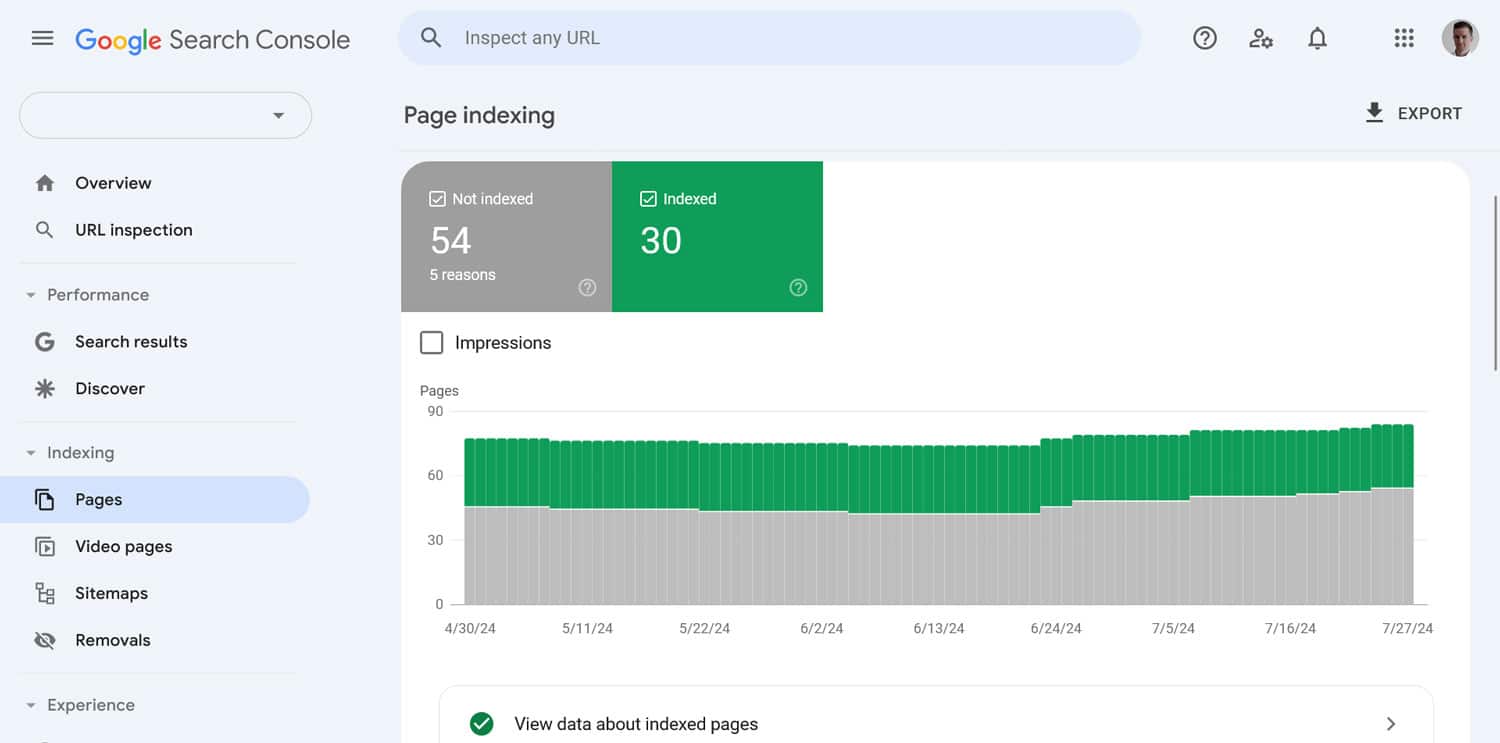Screen dimensions: 1500x743
Task: Click the Removals hidden-eye icon
Action: [45, 640]
